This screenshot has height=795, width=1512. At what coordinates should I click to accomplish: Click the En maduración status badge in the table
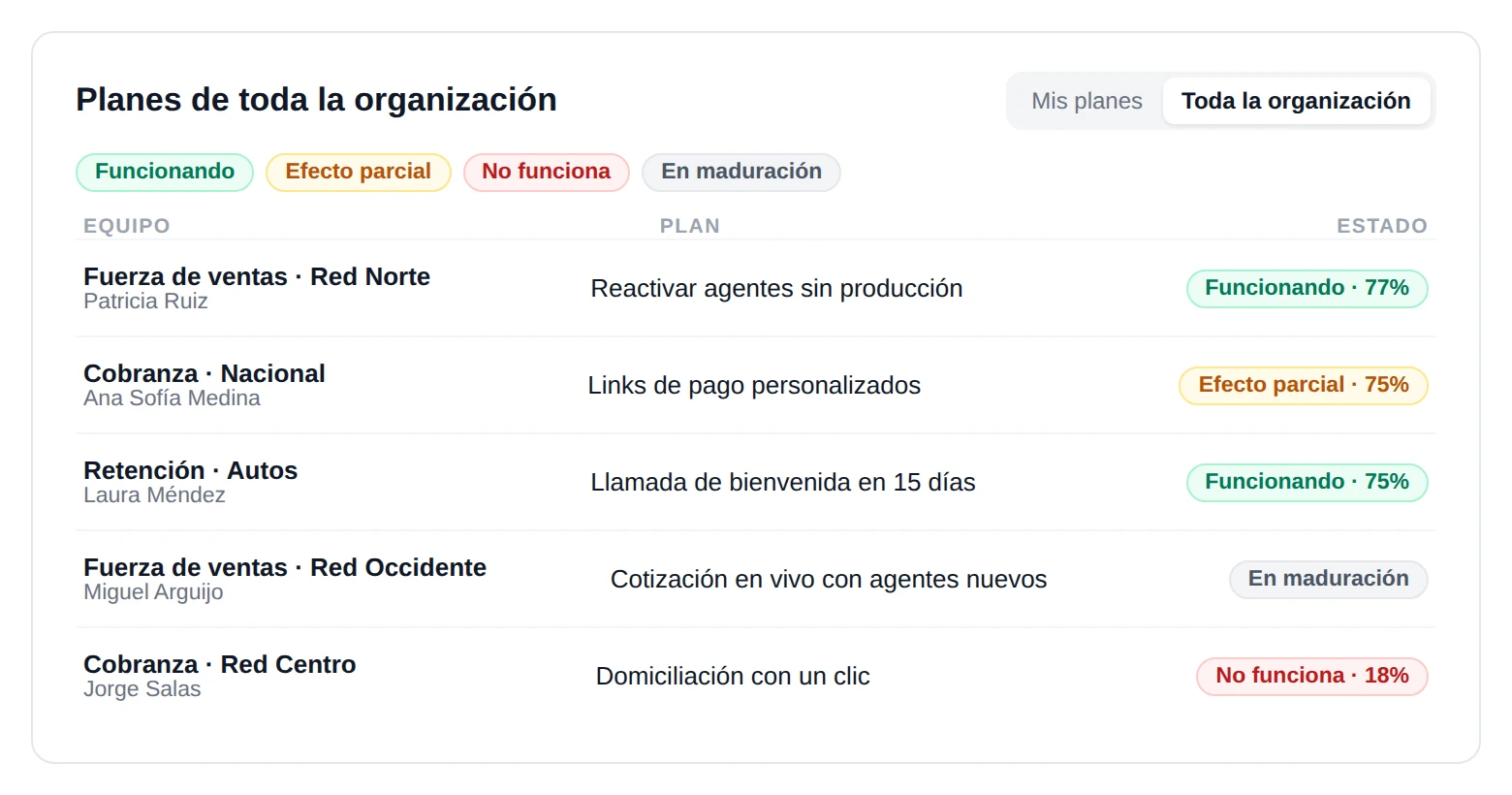(x=1329, y=579)
